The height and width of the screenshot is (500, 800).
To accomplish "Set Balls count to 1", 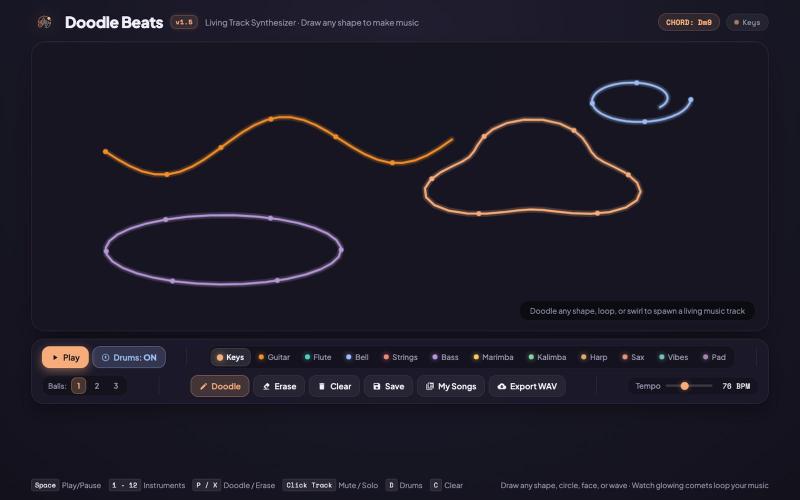I will 79,386.
